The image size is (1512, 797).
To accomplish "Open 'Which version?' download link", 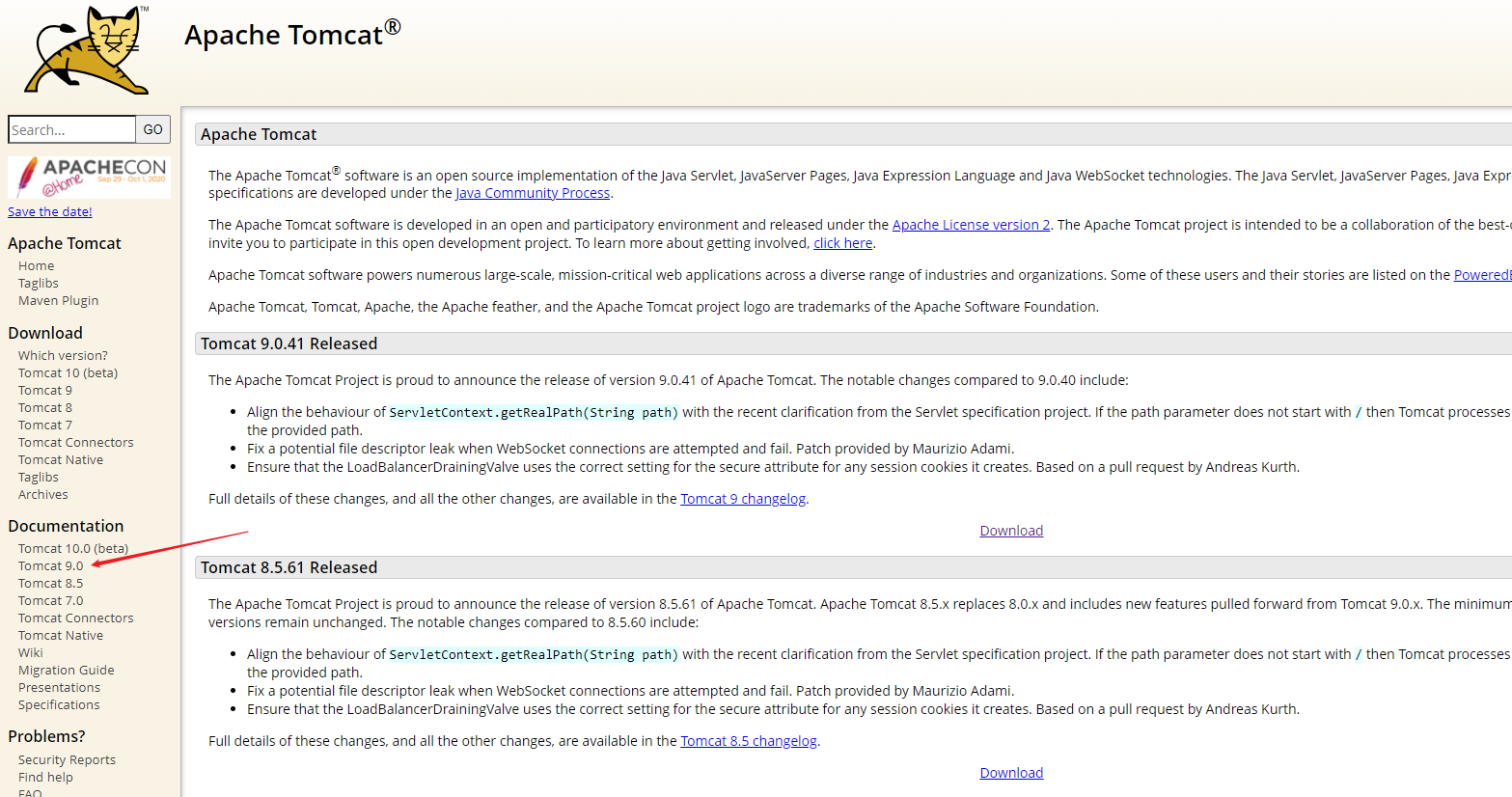I will tap(63, 355).
